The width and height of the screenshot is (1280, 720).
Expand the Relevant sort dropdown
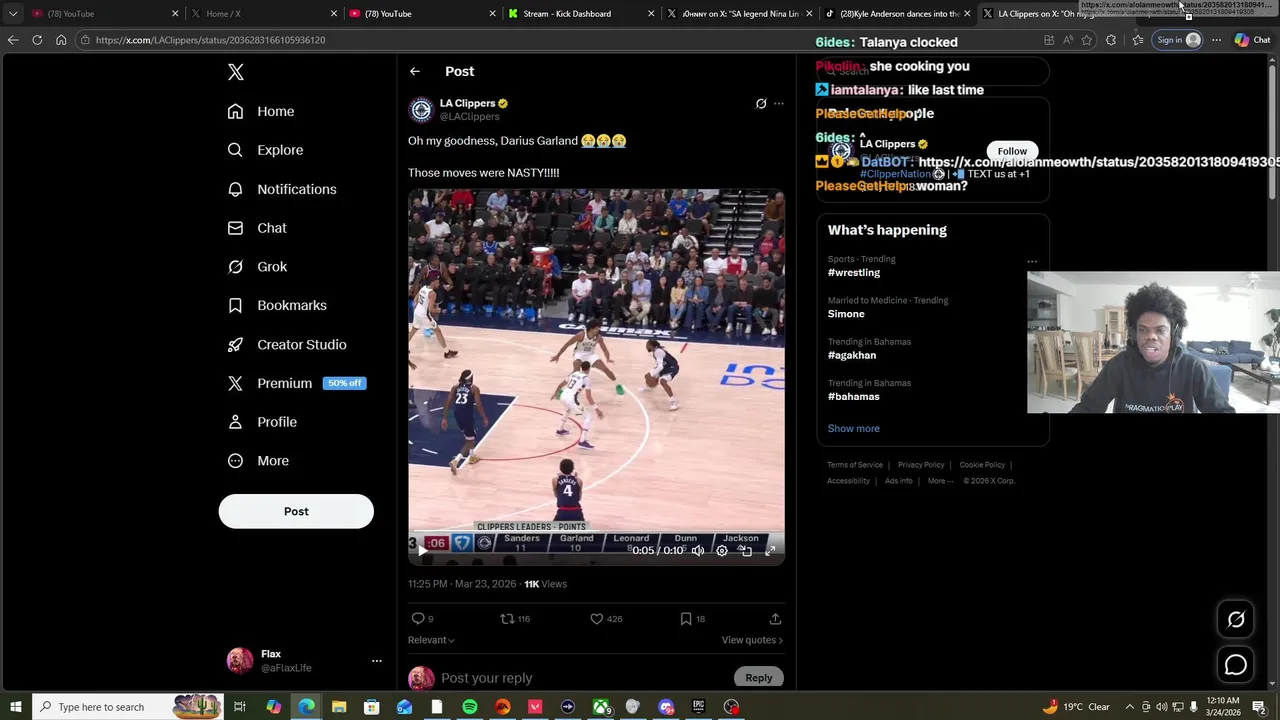pyautogui.click(x=431, y=640)
